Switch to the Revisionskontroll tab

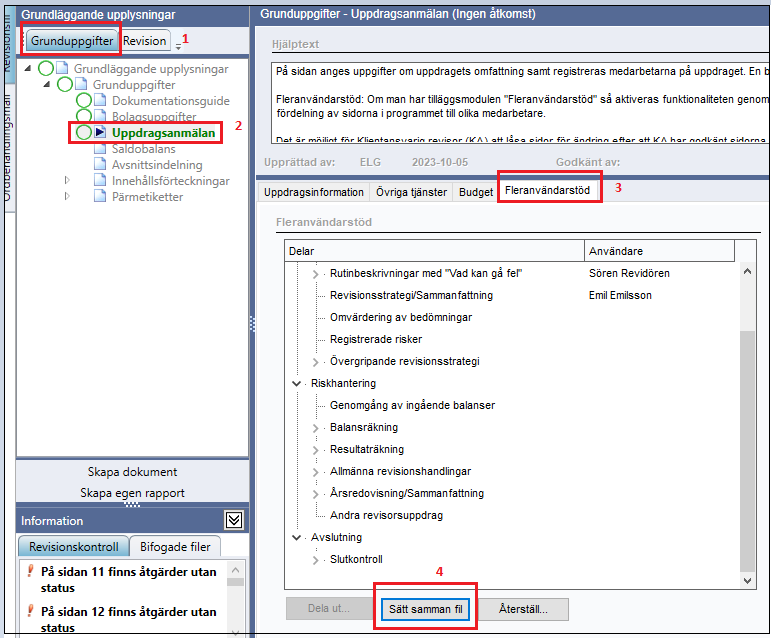(74, 547)
